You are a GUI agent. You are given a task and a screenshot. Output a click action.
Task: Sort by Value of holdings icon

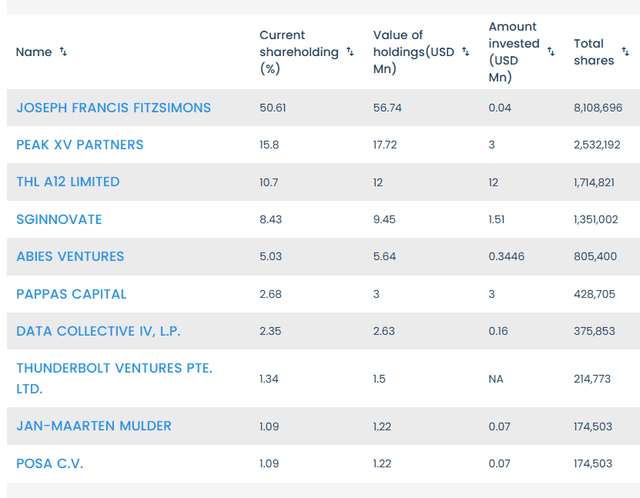(x=465, y=52)
